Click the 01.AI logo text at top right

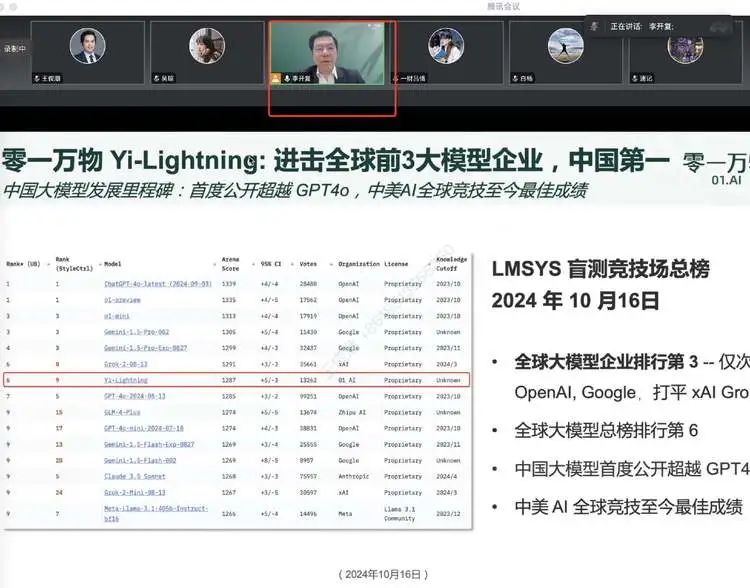click(x=726, y=180)
